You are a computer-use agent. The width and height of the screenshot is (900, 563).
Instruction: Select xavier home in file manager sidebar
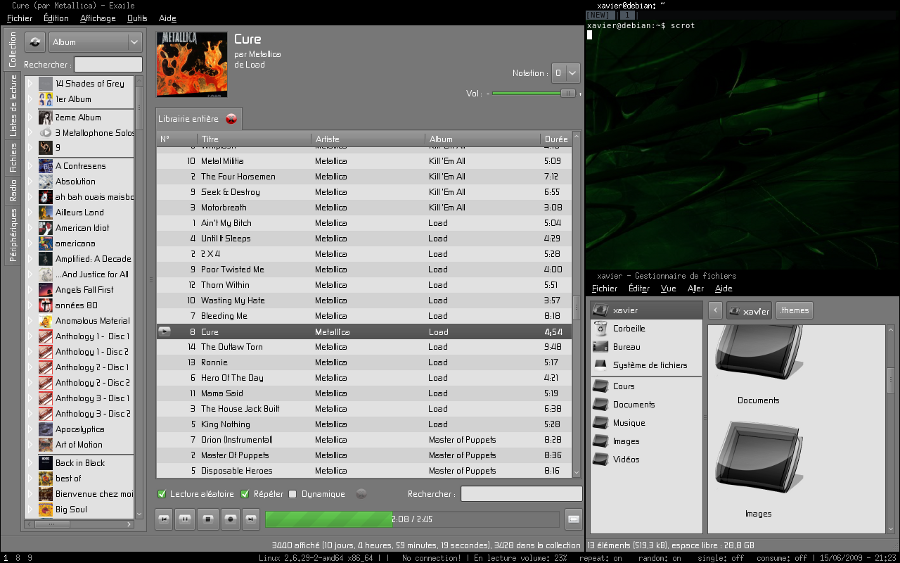click(646, 310)
